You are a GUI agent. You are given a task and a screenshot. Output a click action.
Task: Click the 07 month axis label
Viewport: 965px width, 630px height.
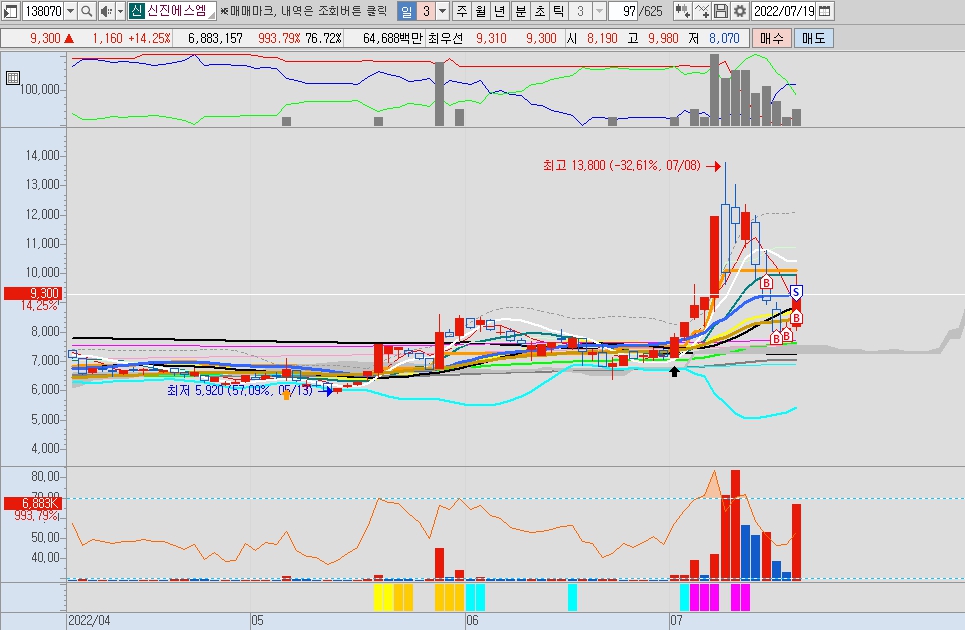pyautogui.click(x=676, y=620)
